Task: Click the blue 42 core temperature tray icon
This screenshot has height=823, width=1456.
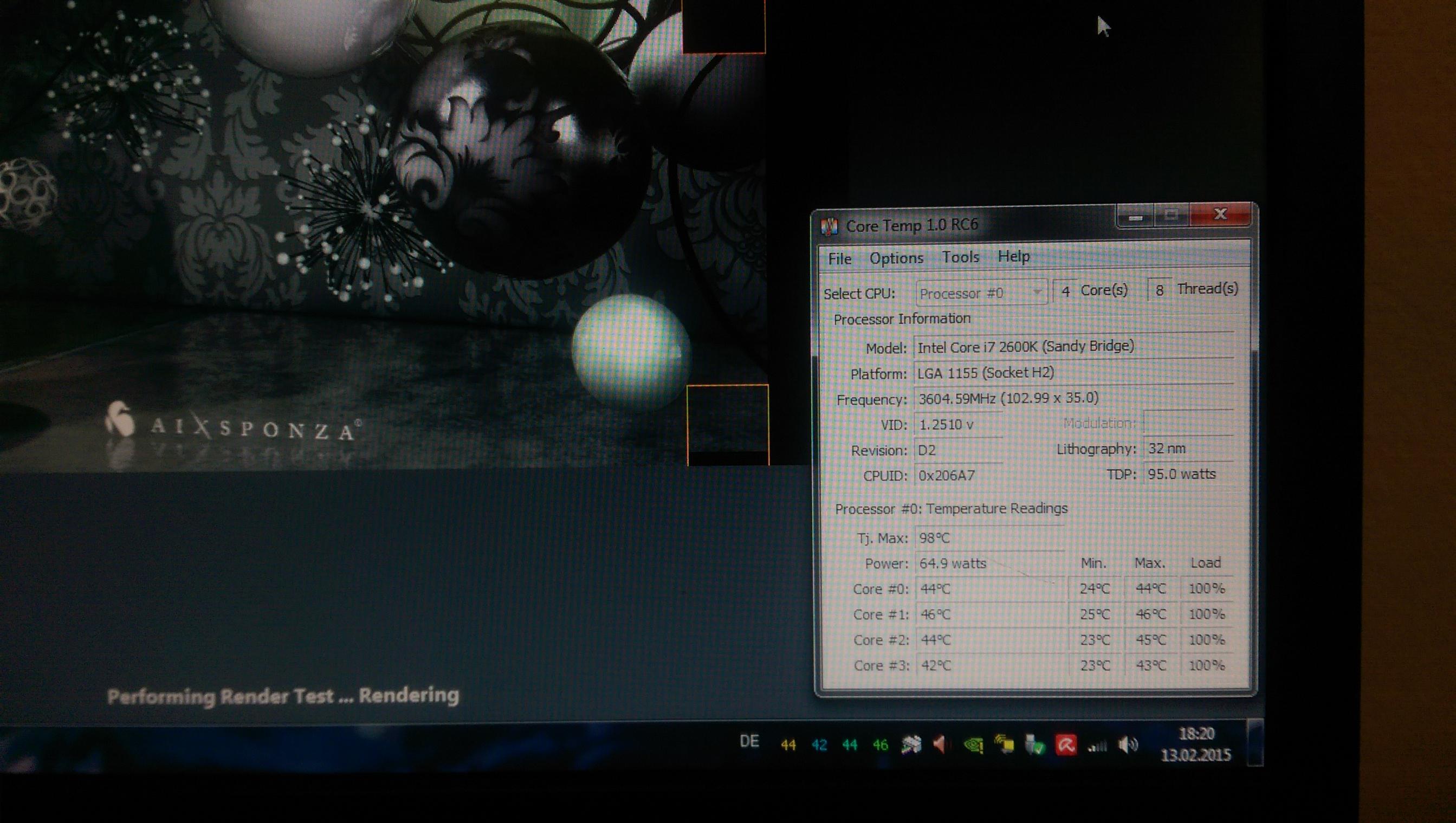Action: (819, 746)
